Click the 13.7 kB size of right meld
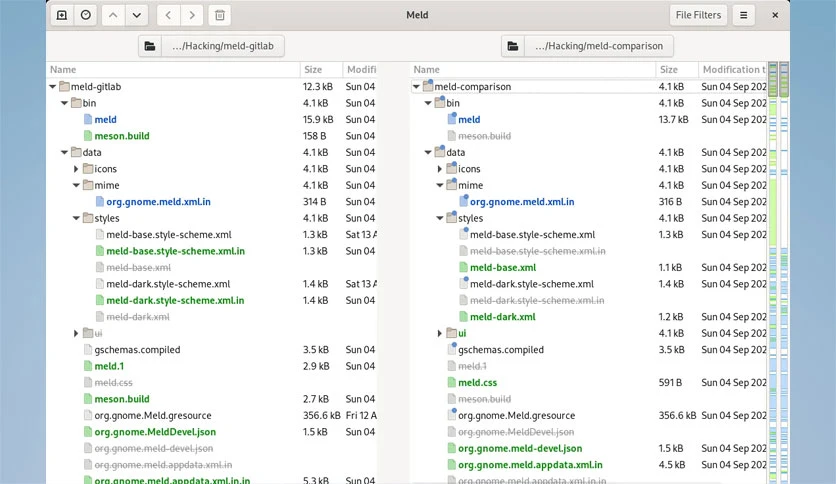Image resolution: width=836 pixels, height=484 pixels. (673, 119)
